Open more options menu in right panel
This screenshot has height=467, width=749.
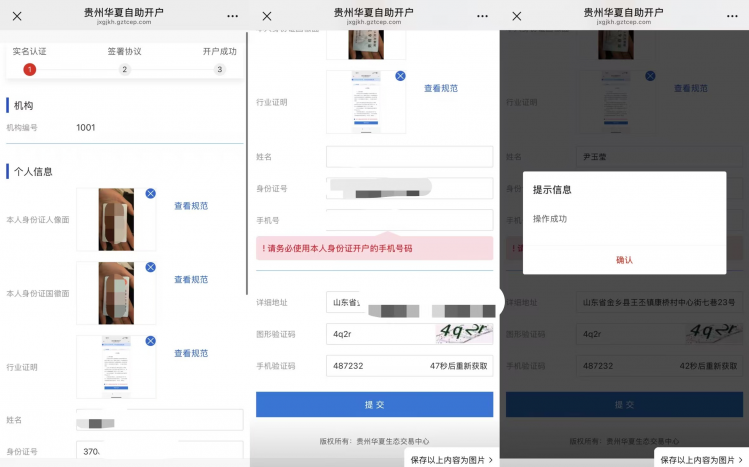coord(732,16)
